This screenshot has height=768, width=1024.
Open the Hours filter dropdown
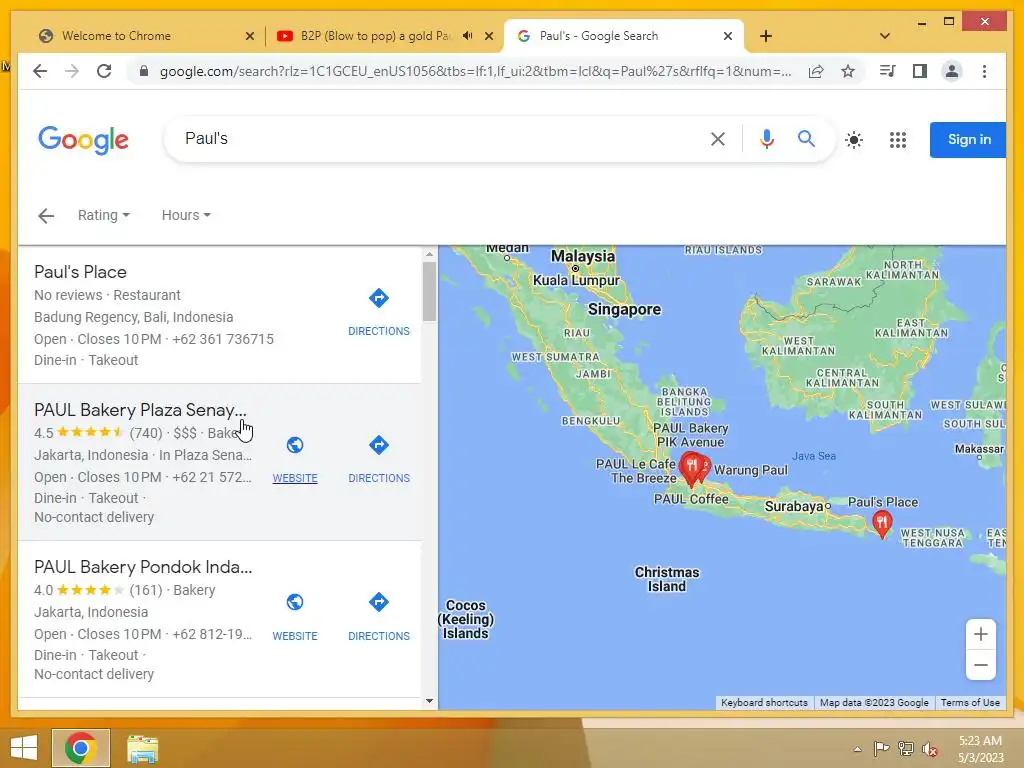pos(186,215)
